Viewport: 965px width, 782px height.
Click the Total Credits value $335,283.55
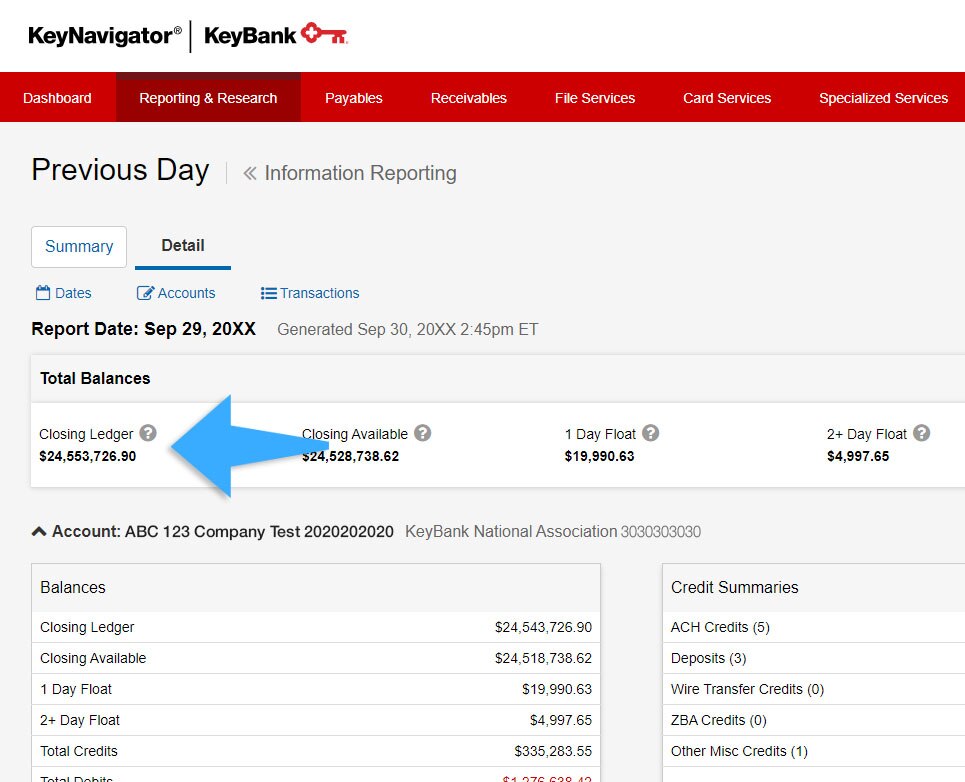click(x=553, y=751)
